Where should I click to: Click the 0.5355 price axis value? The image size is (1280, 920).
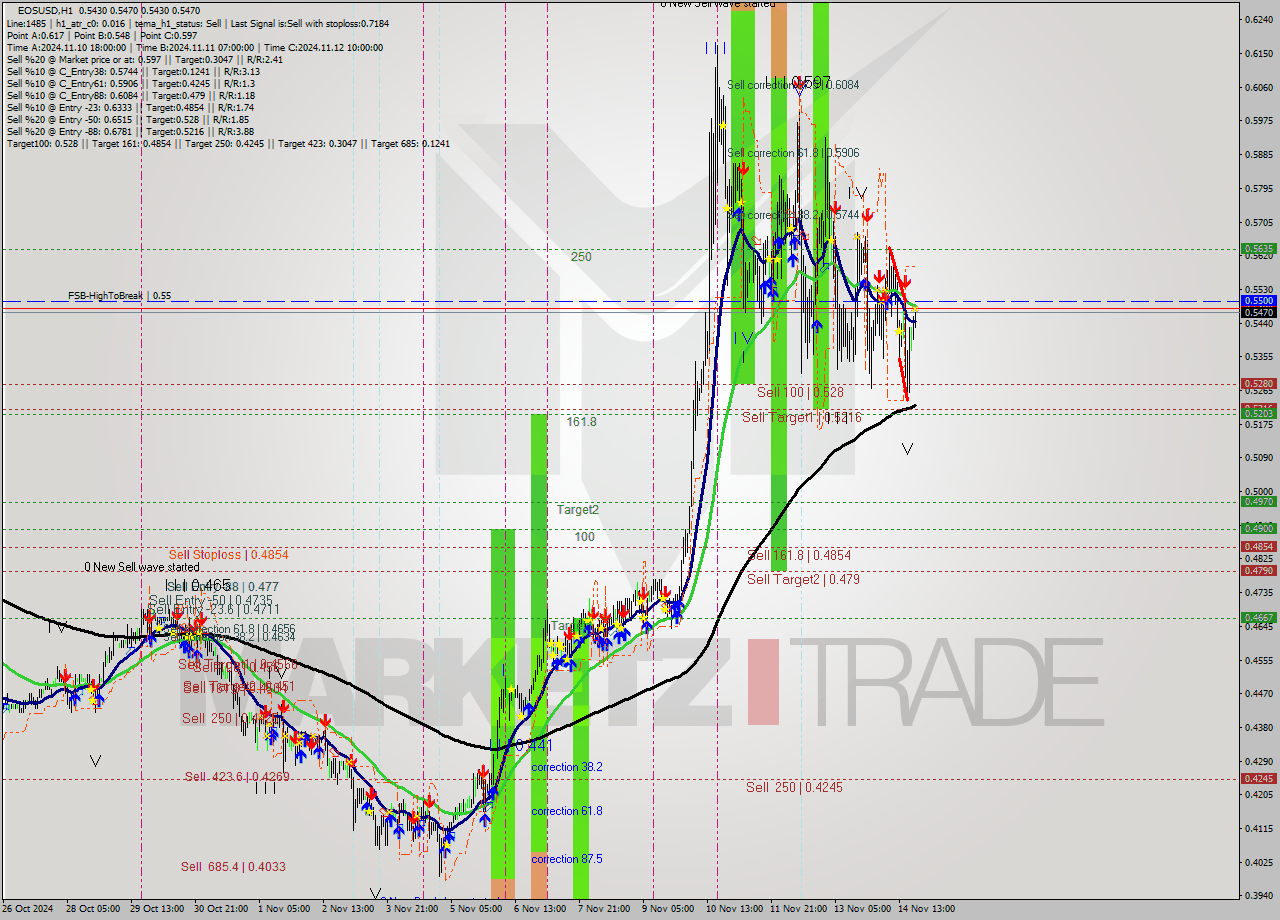(1258, 356)
